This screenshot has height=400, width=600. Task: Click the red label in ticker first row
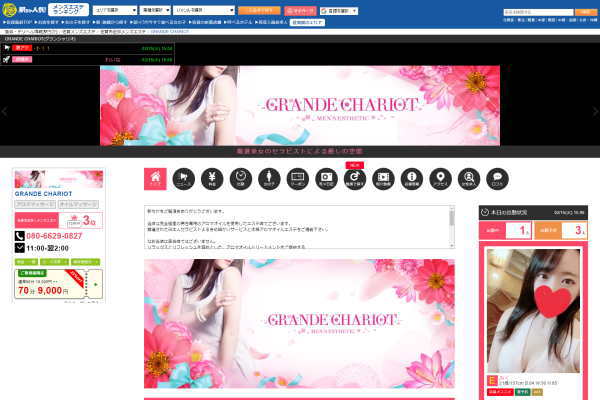point(22,48)
